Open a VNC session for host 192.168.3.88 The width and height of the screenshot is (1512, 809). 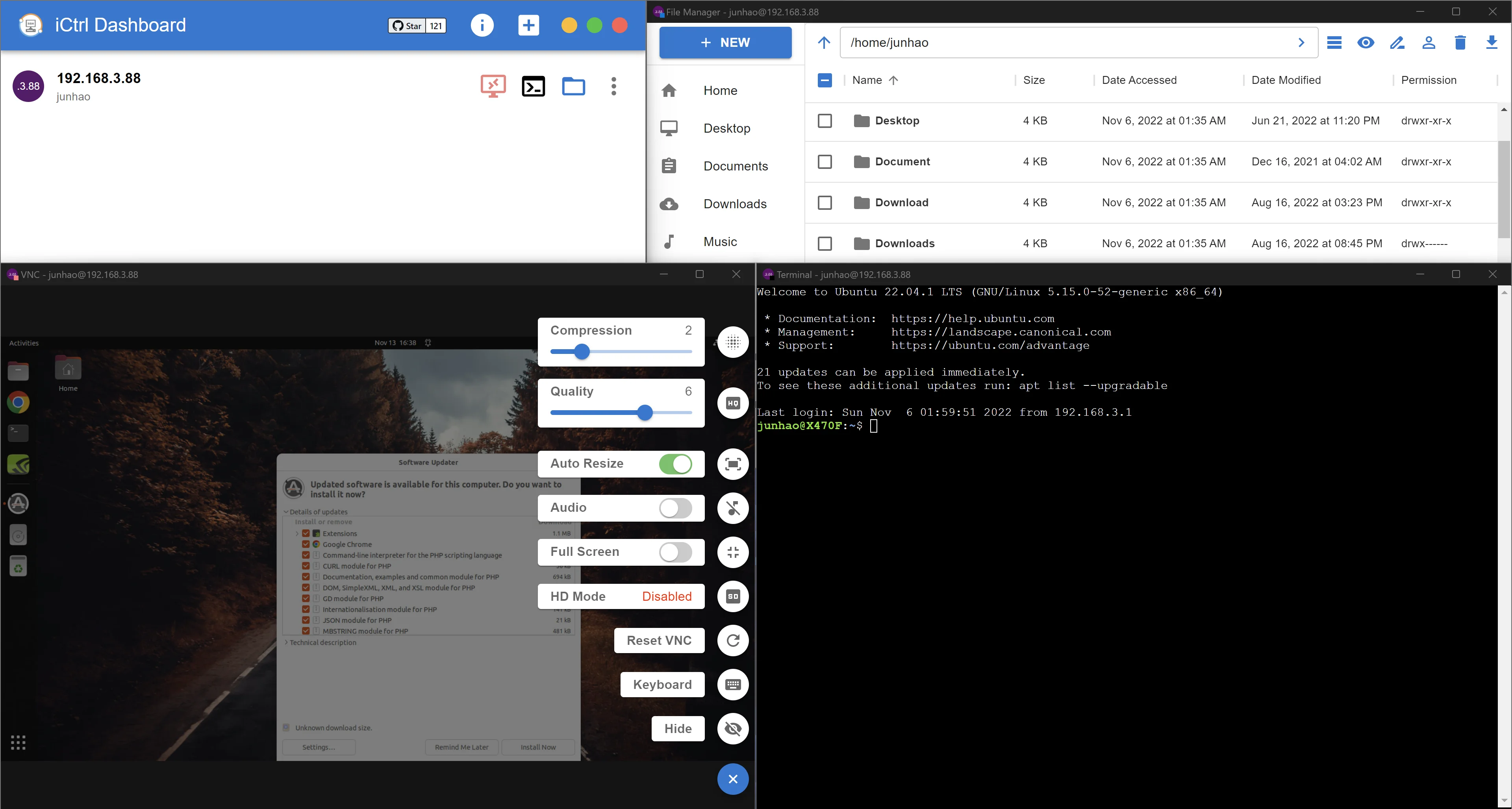click(493, 86)
